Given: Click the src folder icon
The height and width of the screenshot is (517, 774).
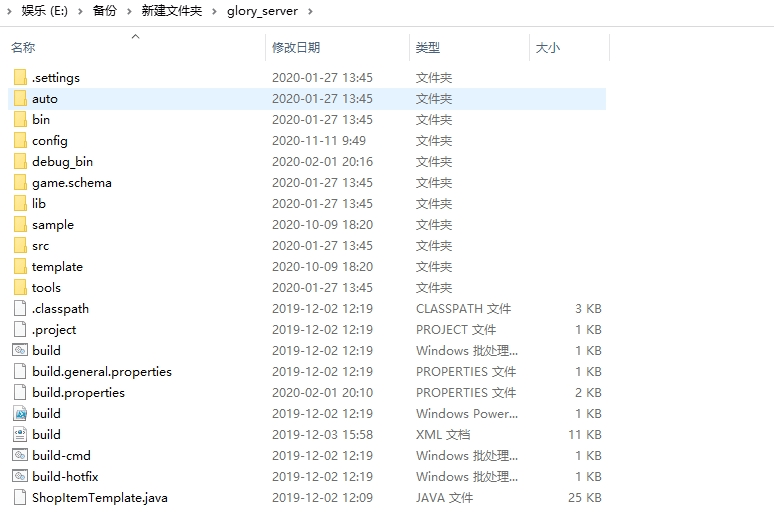Looking at the screenshot, I should point(20,245).
